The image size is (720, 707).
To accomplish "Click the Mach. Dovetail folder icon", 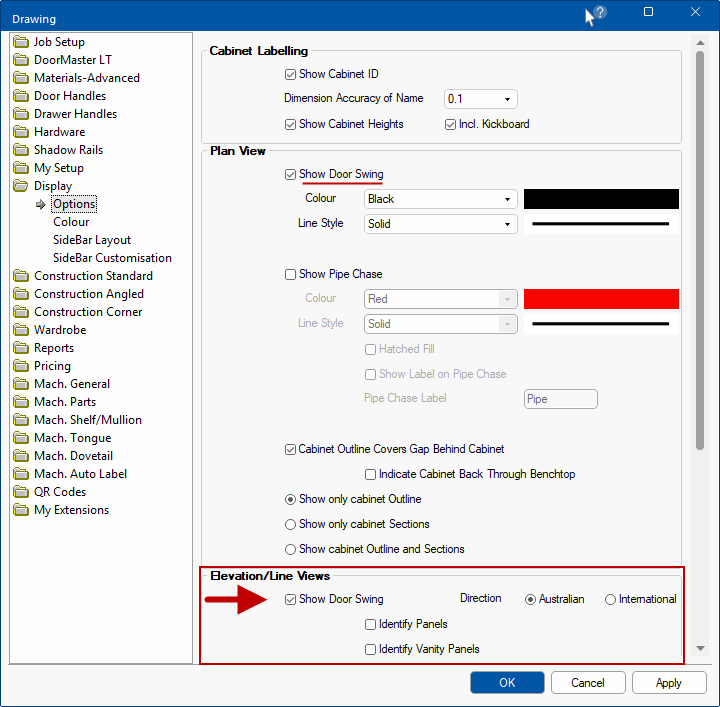I will (x=22, y=456).
